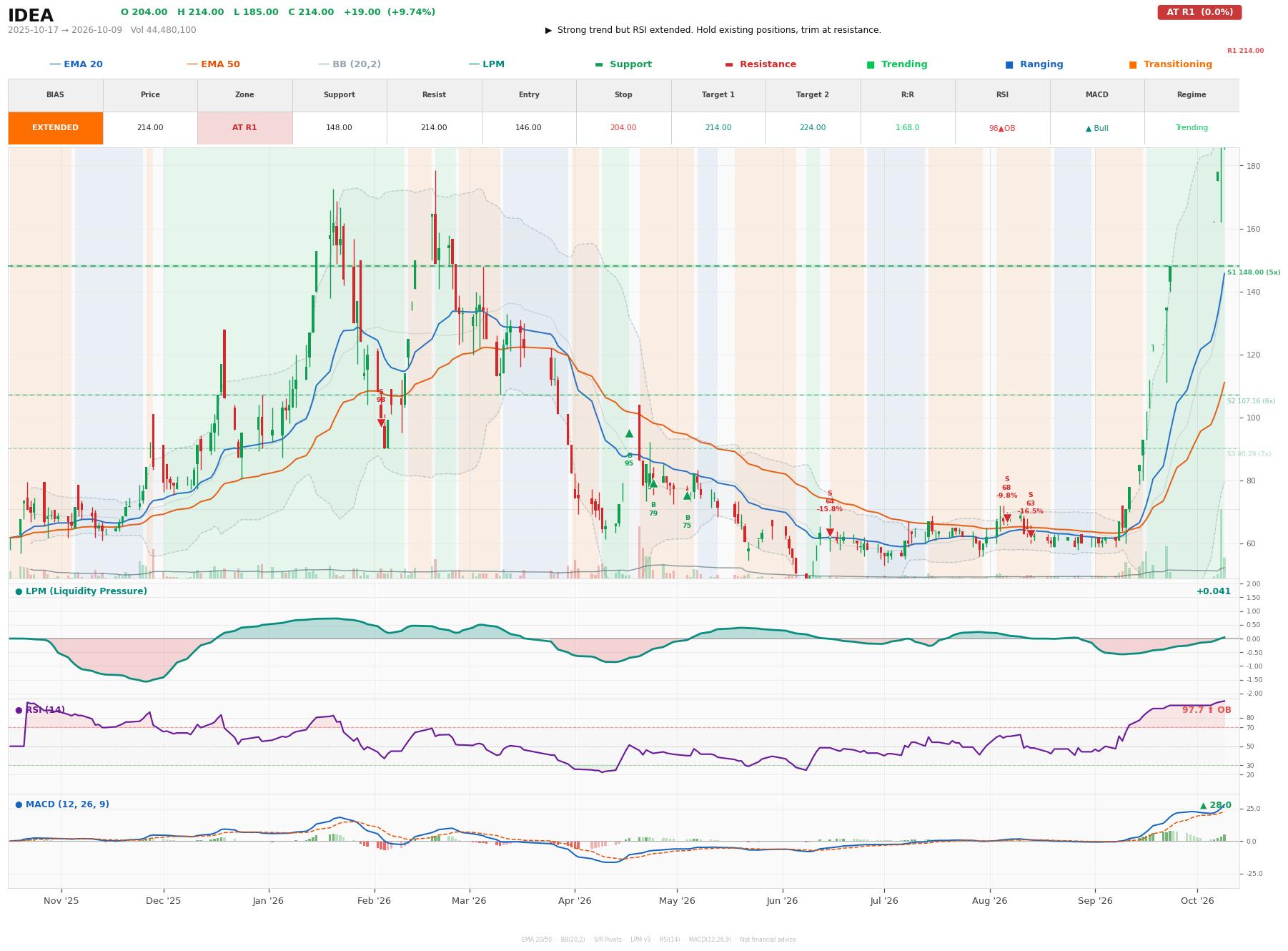Image resolution: width=1288 pixels, height=951 pixels.
Task: Click the IDEA ticker symbol
Action: 31,16
